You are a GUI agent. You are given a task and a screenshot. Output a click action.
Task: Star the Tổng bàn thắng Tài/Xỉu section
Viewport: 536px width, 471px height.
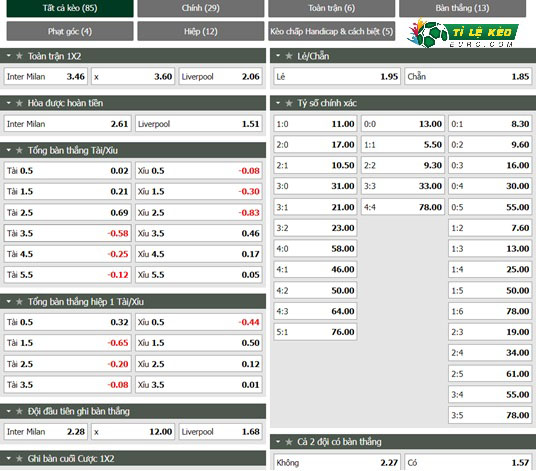click(19, 150)
